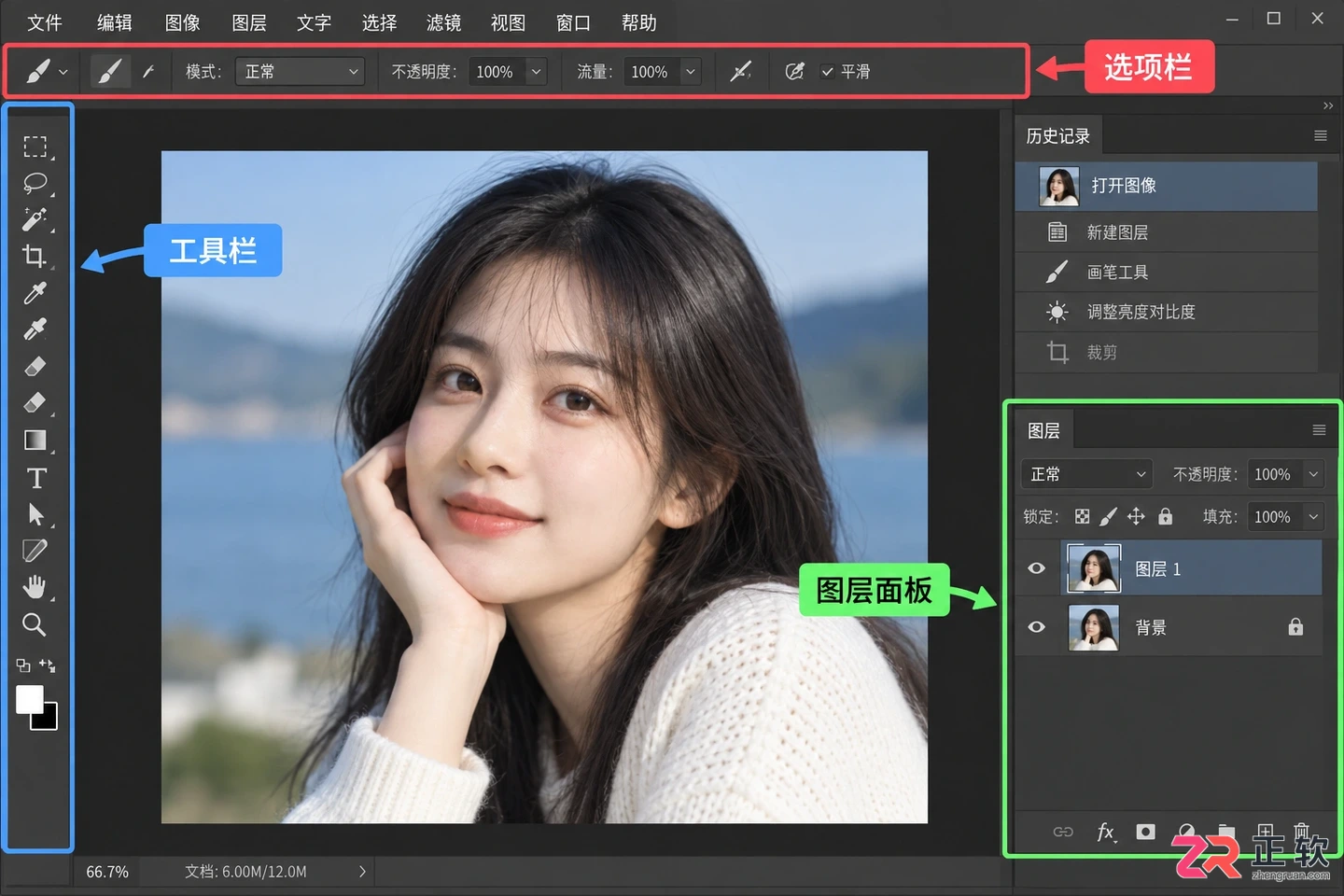The height and width of the screenshot is (896, 1344).
Task: Select the Rectangular Marquee tool
Action: click(35, 147)
